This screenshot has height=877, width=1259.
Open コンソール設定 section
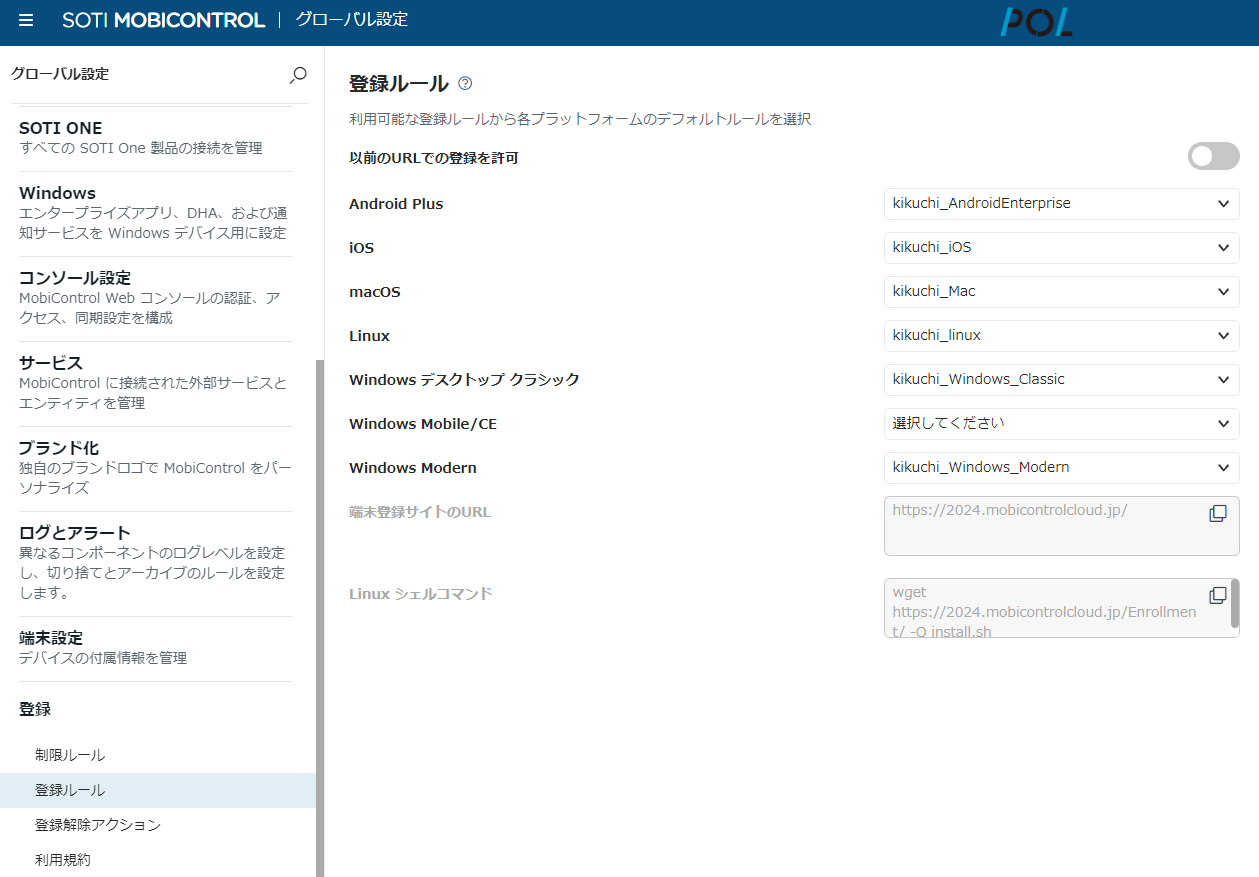click(x=155, y=298)
